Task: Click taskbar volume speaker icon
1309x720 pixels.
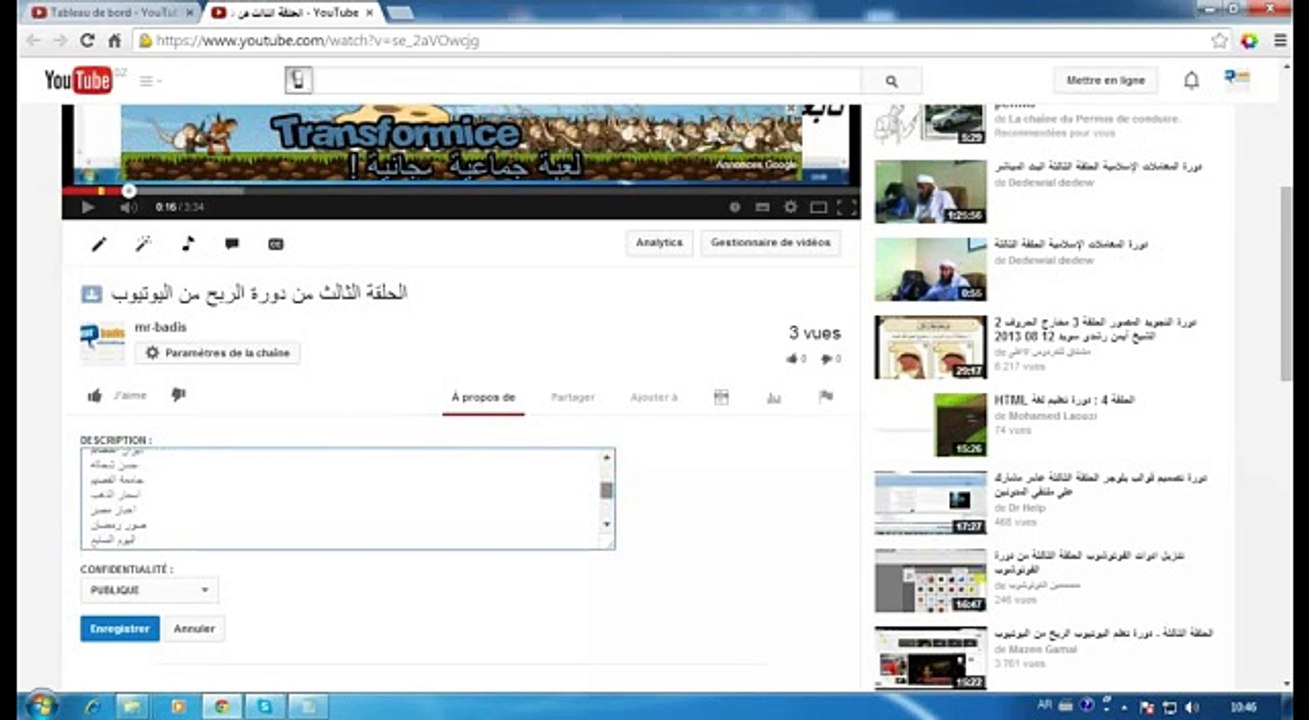Action: point(1192,706)
